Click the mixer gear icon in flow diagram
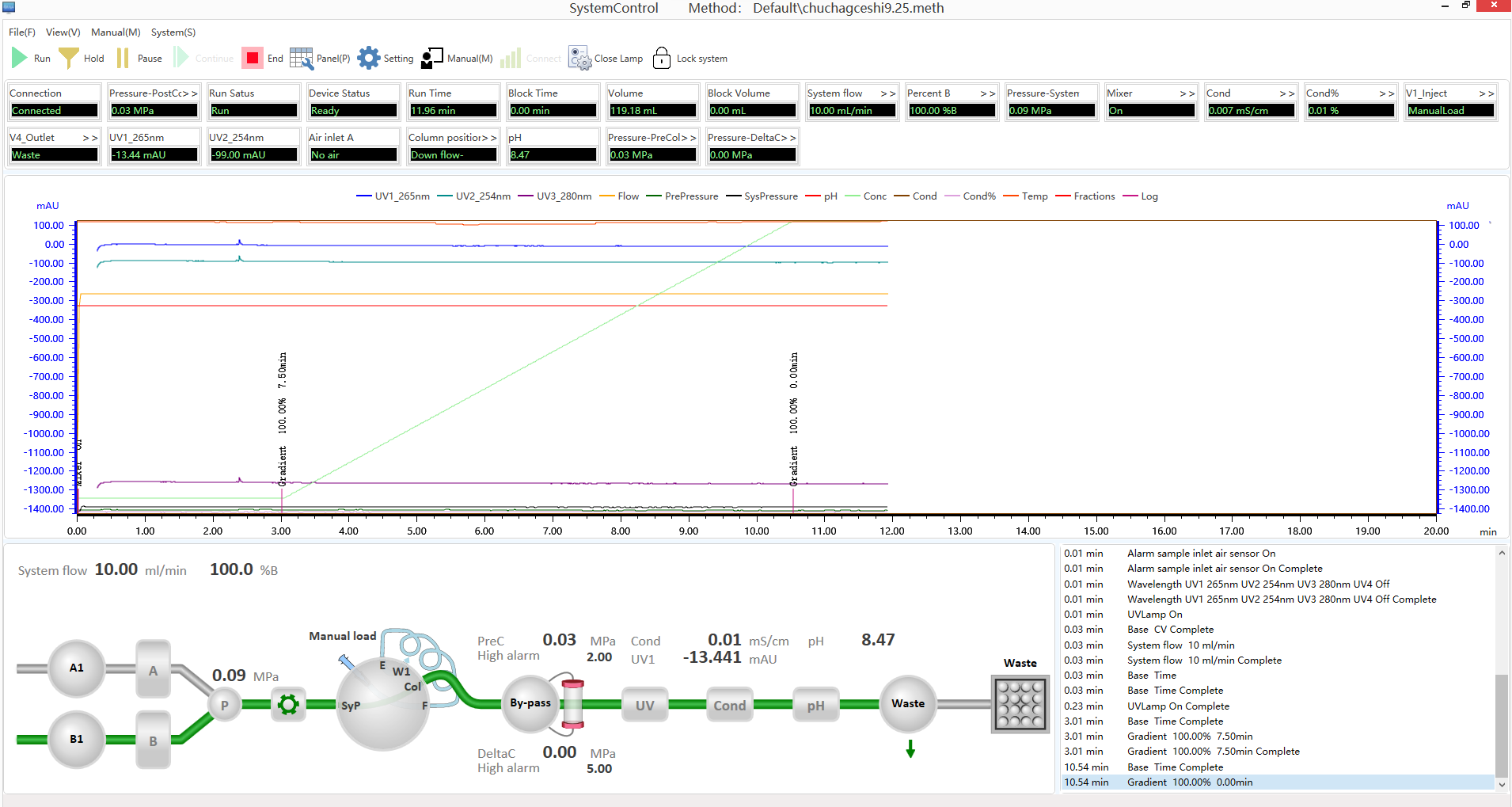The image size is (1512, 807). (x=288, y=704)
